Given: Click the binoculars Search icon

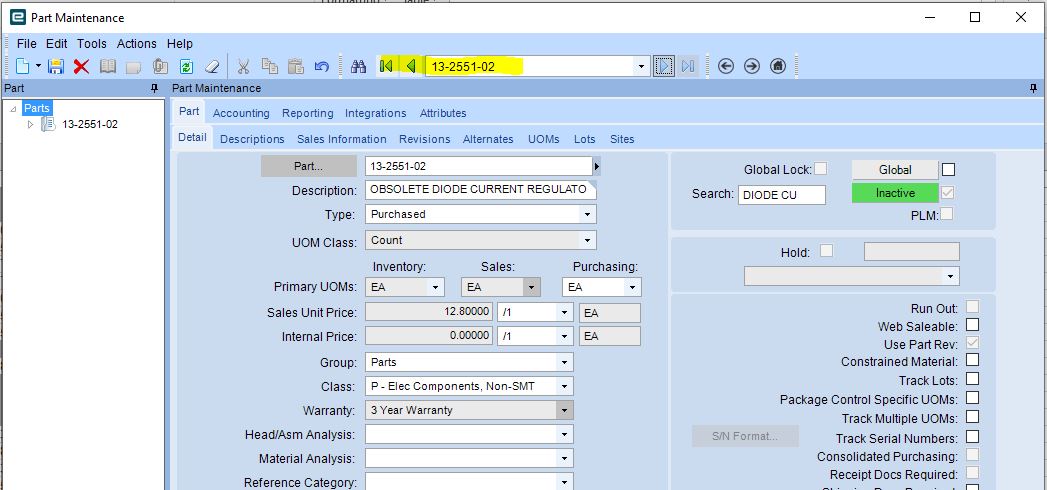Looking at the screenshot, I should (x=359, y=66).
